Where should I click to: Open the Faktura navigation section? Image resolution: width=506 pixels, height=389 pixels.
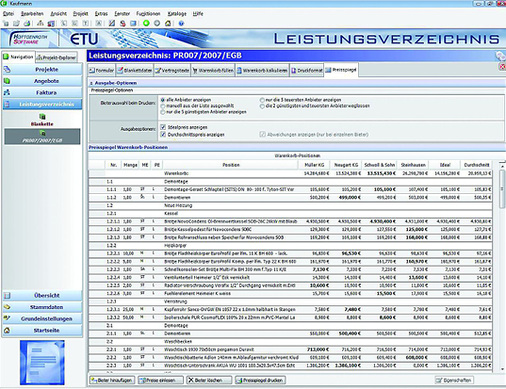[42, 92]
